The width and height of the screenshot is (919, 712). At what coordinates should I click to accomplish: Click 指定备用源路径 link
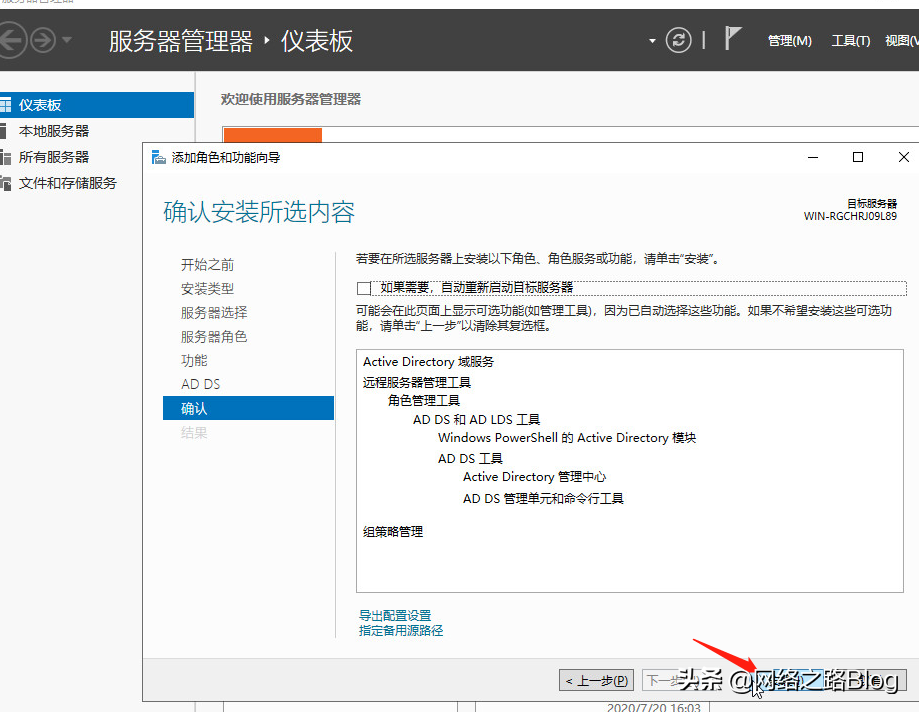click(401, 631)
